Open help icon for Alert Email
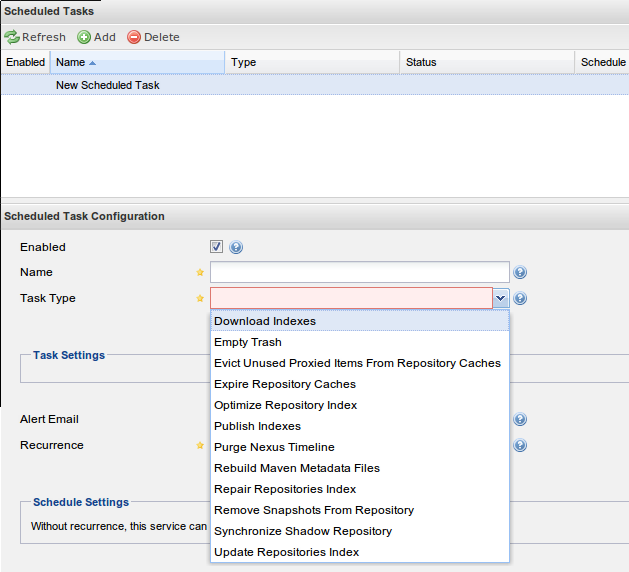This screenshot has height=572, width=629. 520,419
